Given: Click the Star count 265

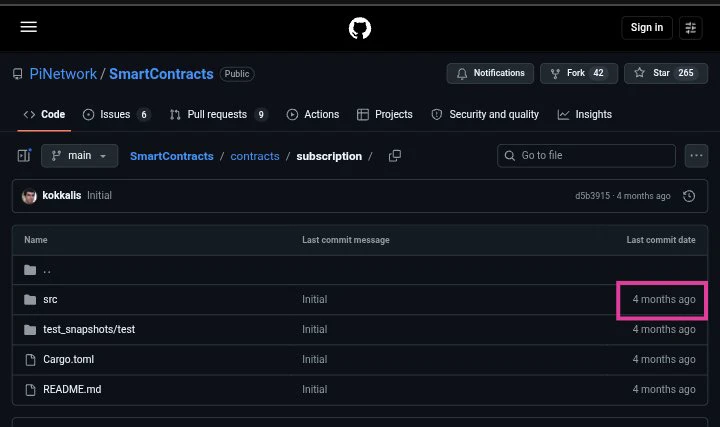Looking at the screenshot, I should (686, 73).
